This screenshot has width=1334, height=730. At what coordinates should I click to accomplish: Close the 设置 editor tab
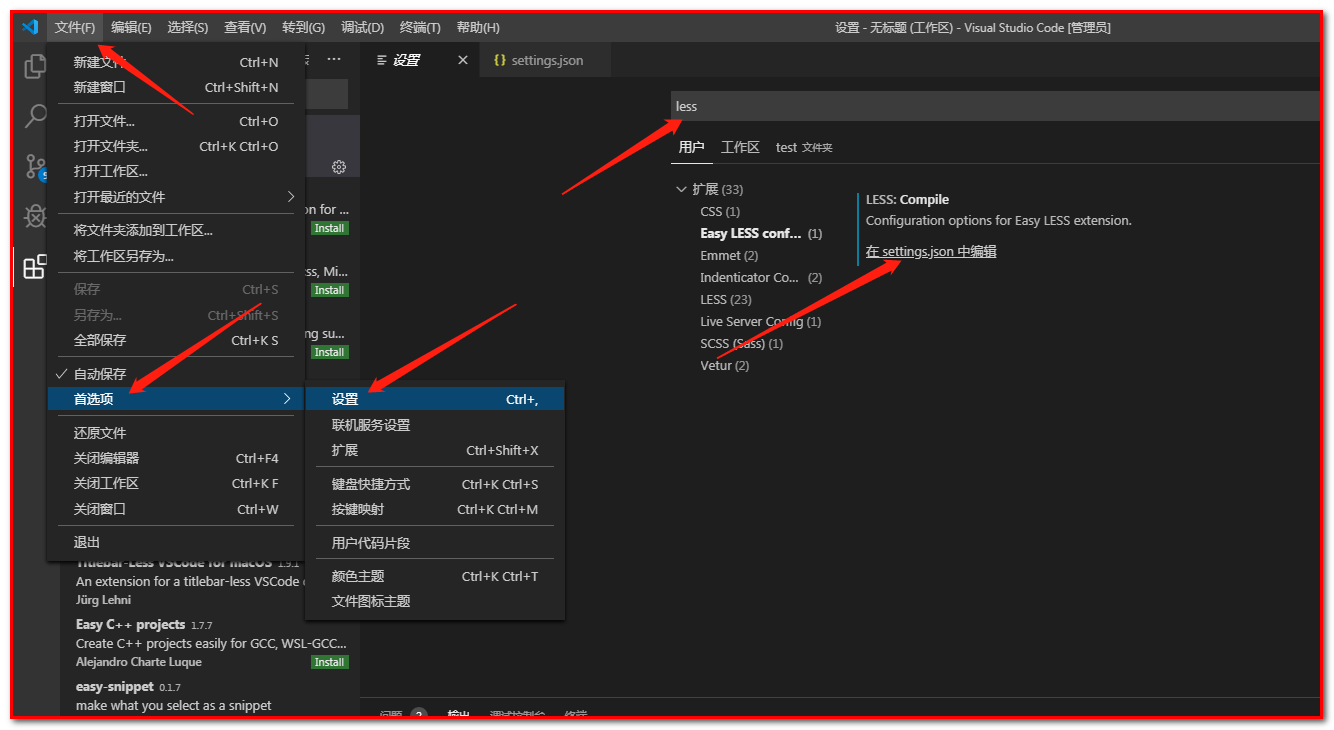[463, 60]
